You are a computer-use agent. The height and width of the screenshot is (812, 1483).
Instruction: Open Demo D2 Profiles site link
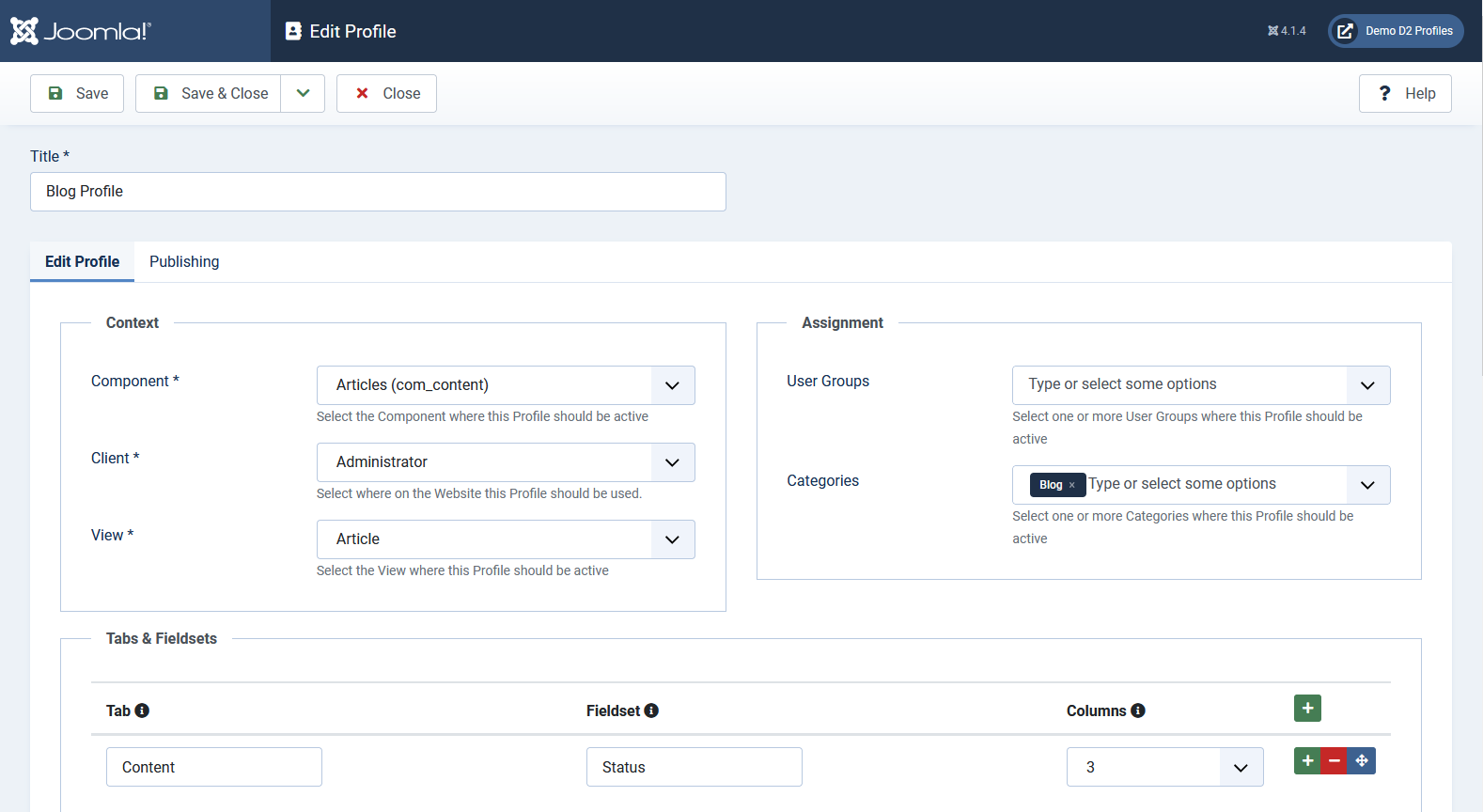(1396, 31)
